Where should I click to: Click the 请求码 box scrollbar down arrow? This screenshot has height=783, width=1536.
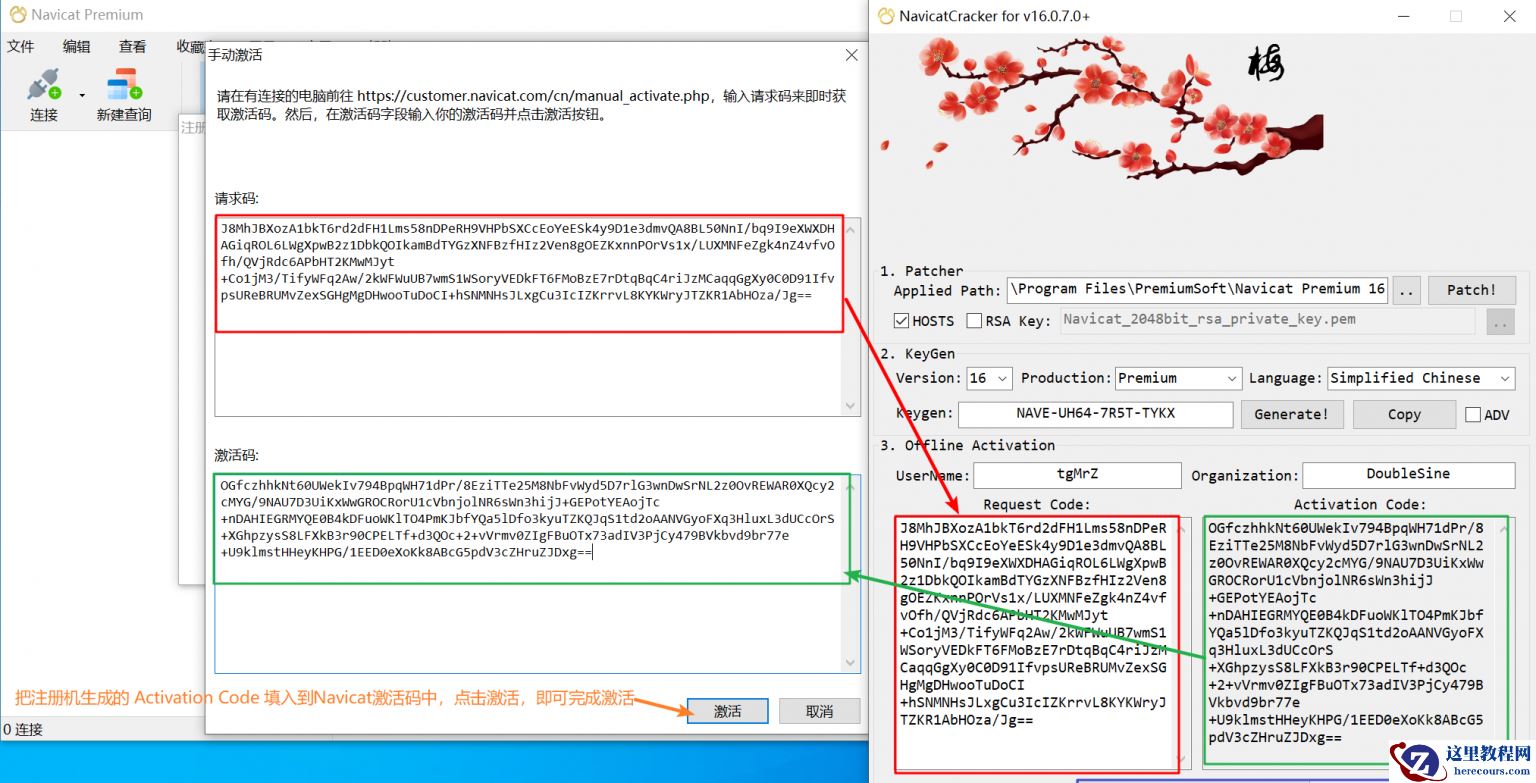(852, 406)
